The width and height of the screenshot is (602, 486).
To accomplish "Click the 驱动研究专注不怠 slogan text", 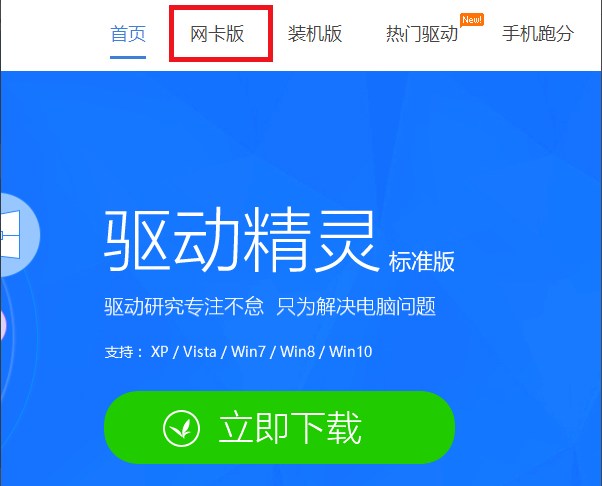I will 184,306.
